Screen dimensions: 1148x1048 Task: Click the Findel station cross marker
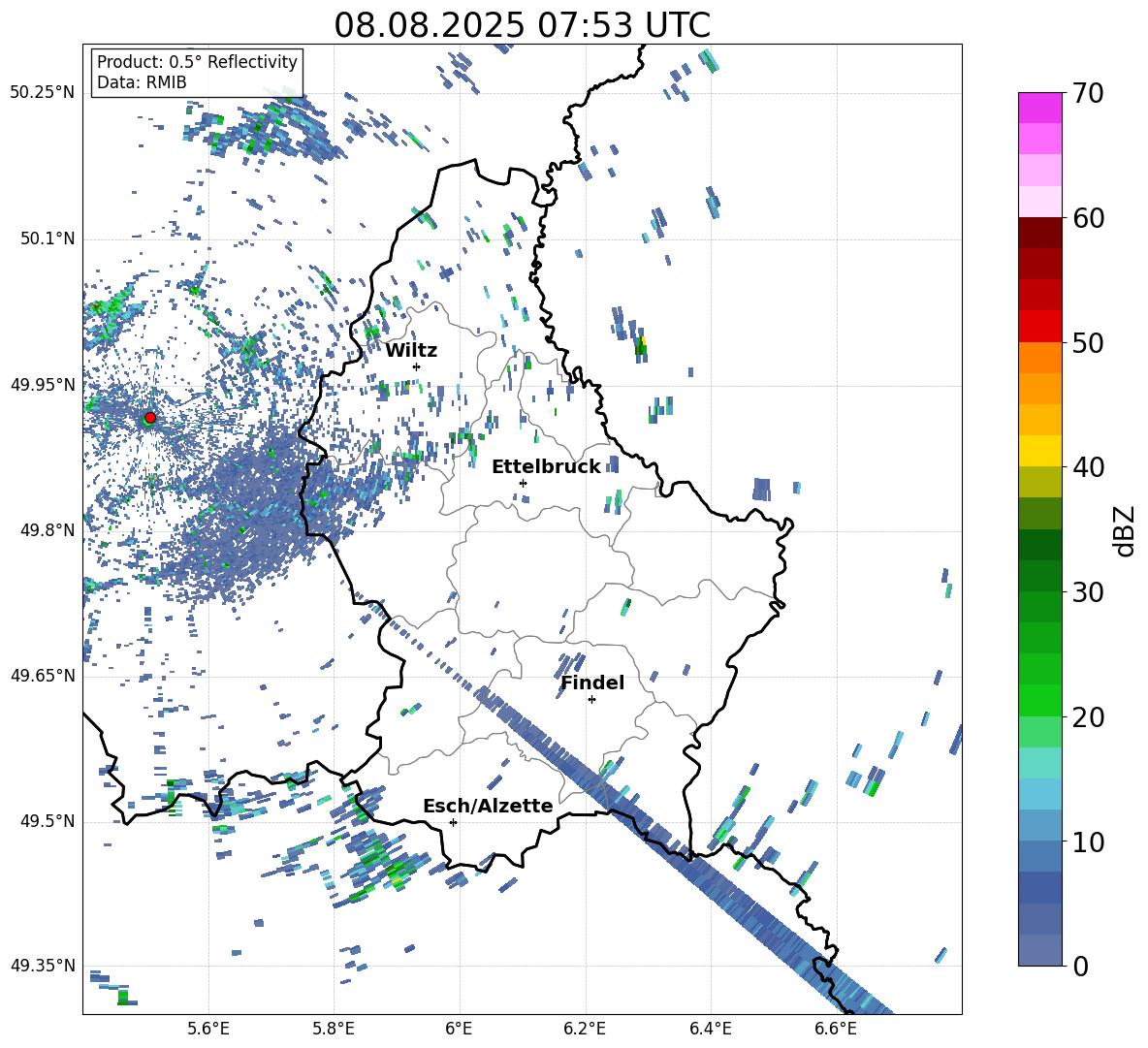pyautogui.click(x=591, y=700)
